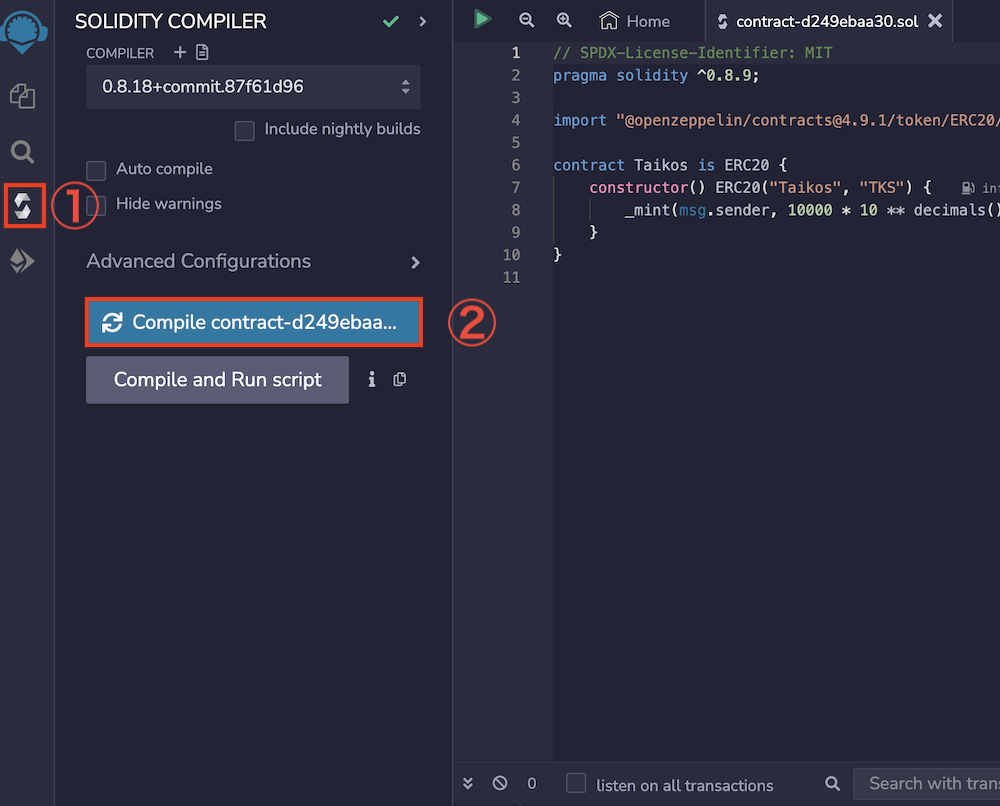Click the green Run script play icon

[x=483, y=19]
